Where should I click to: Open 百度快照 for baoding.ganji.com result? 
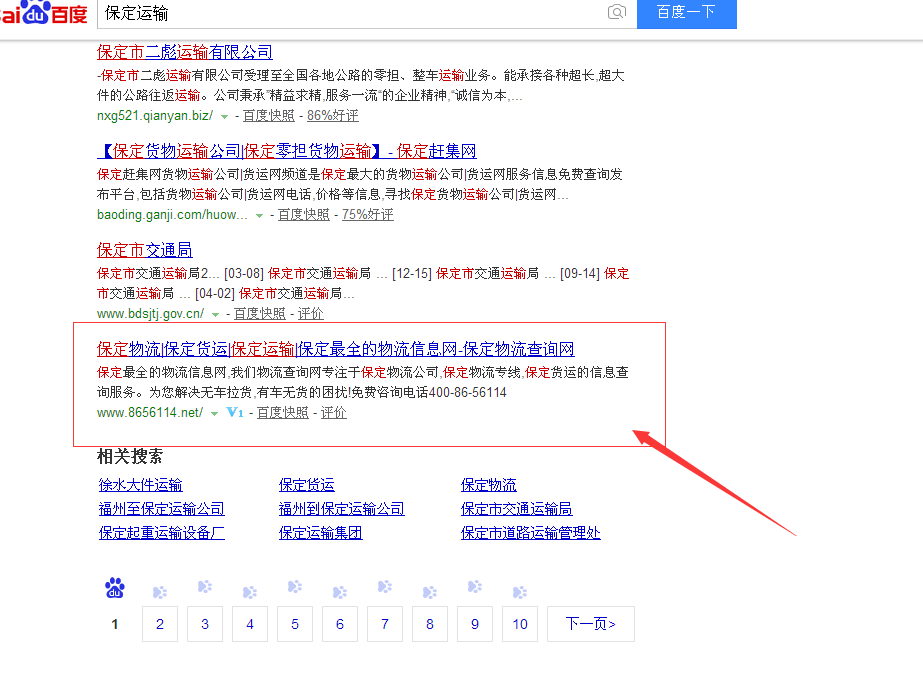click(303, 214)
